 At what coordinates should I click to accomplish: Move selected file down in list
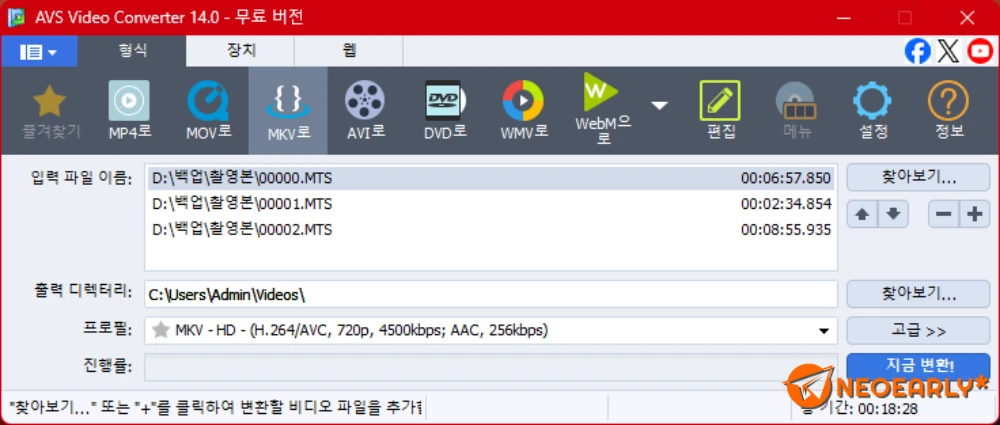893,214
